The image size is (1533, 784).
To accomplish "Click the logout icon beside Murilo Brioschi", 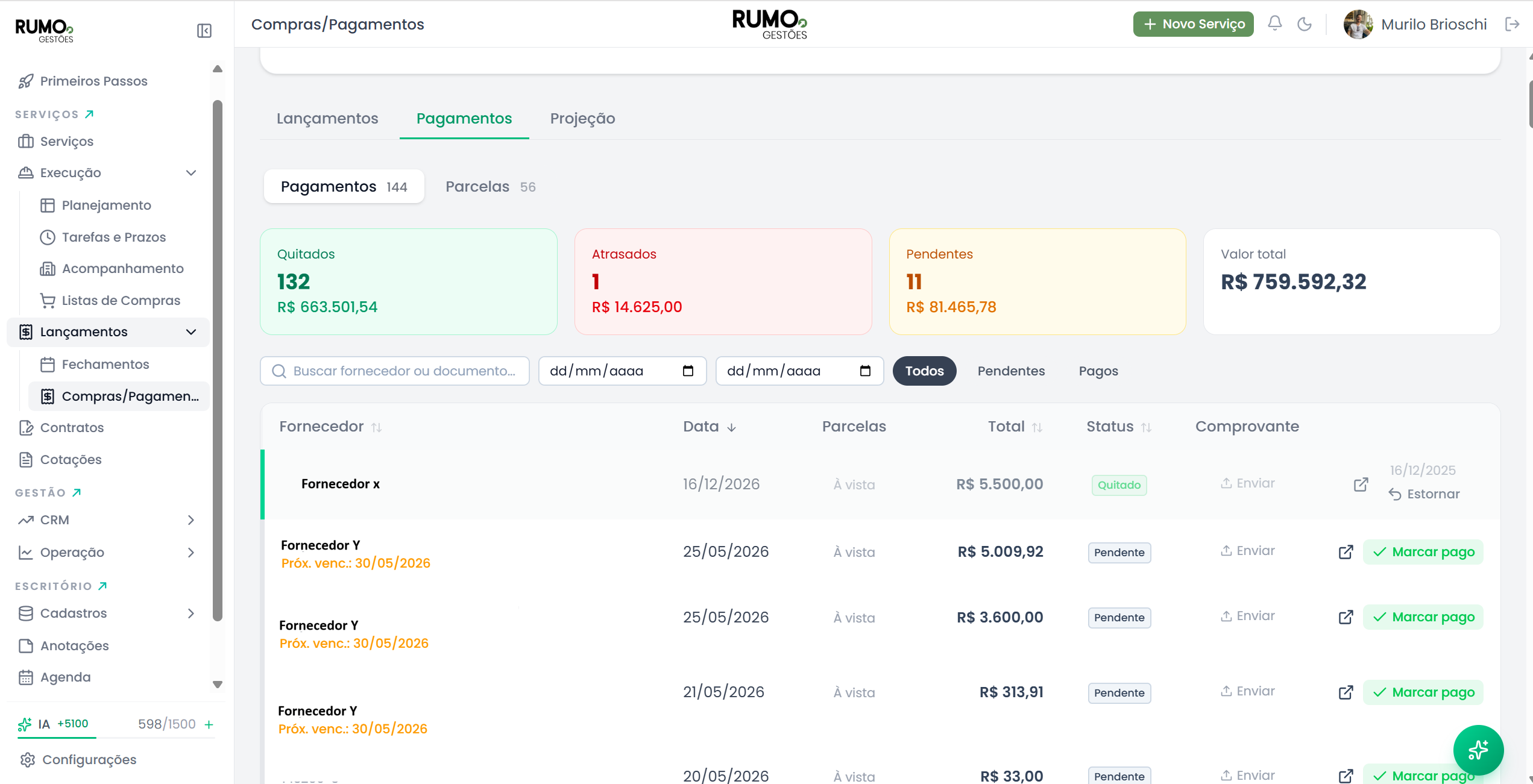I will pyautogui.click(x=1512, y=24).
